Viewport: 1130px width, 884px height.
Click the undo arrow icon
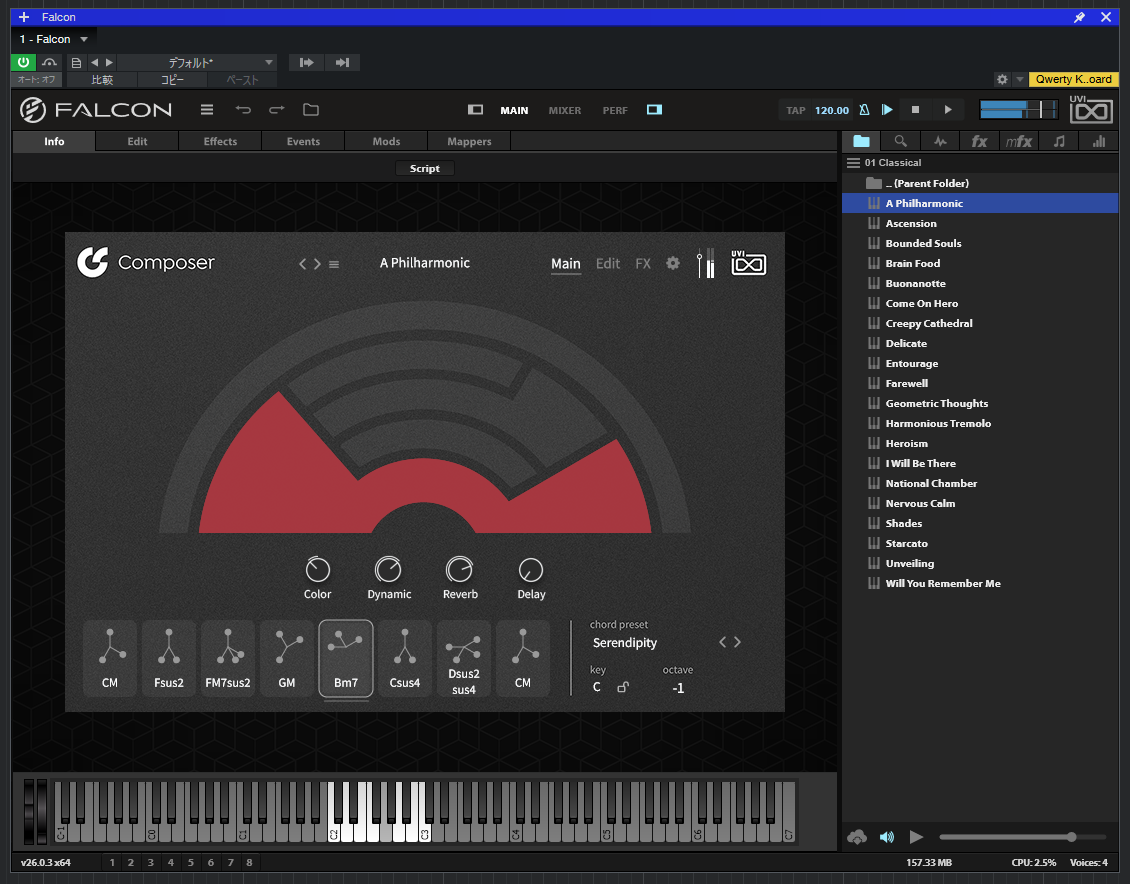click(243, 110)
